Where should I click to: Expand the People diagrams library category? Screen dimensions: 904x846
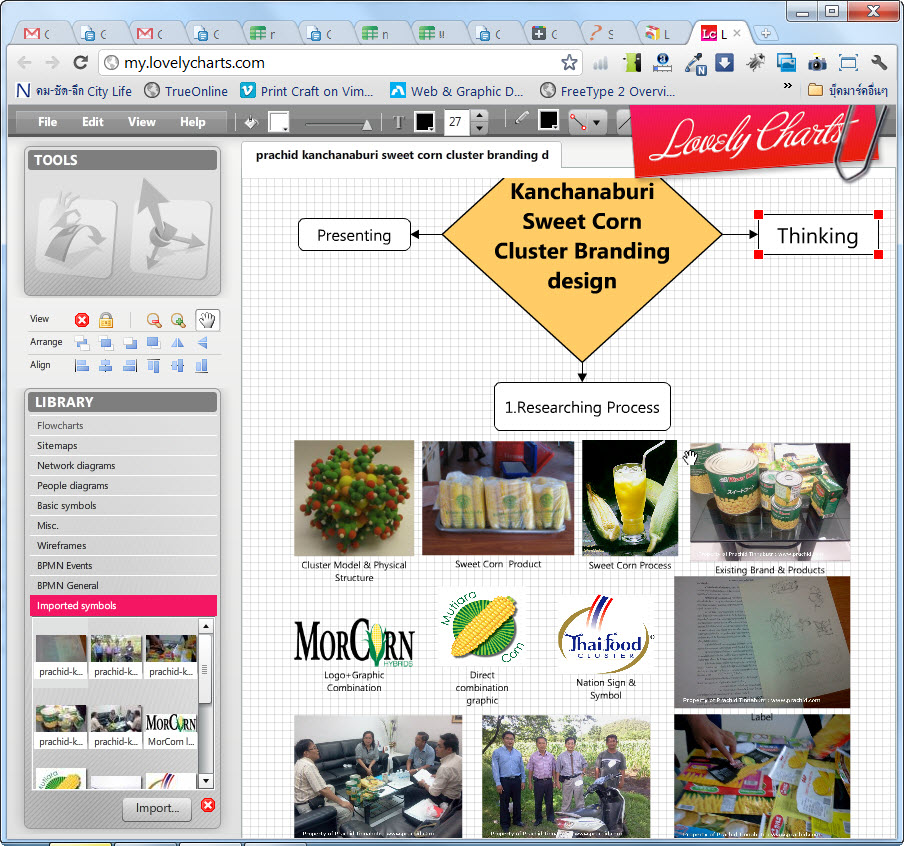[x=123, y=486]
